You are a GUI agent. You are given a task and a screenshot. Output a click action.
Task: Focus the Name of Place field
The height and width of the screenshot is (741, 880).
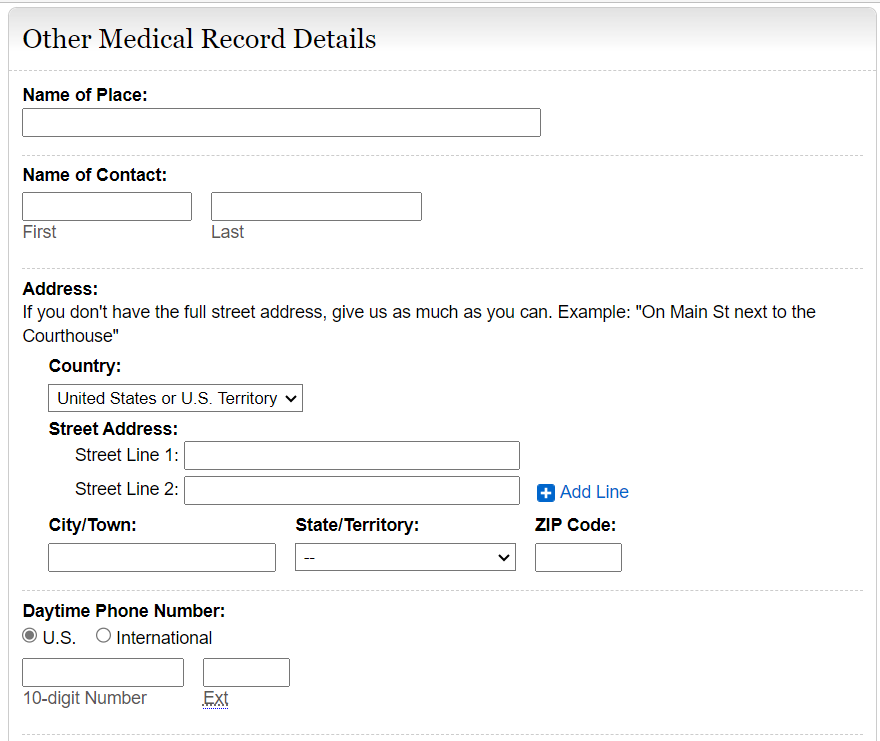coord(281,123)
